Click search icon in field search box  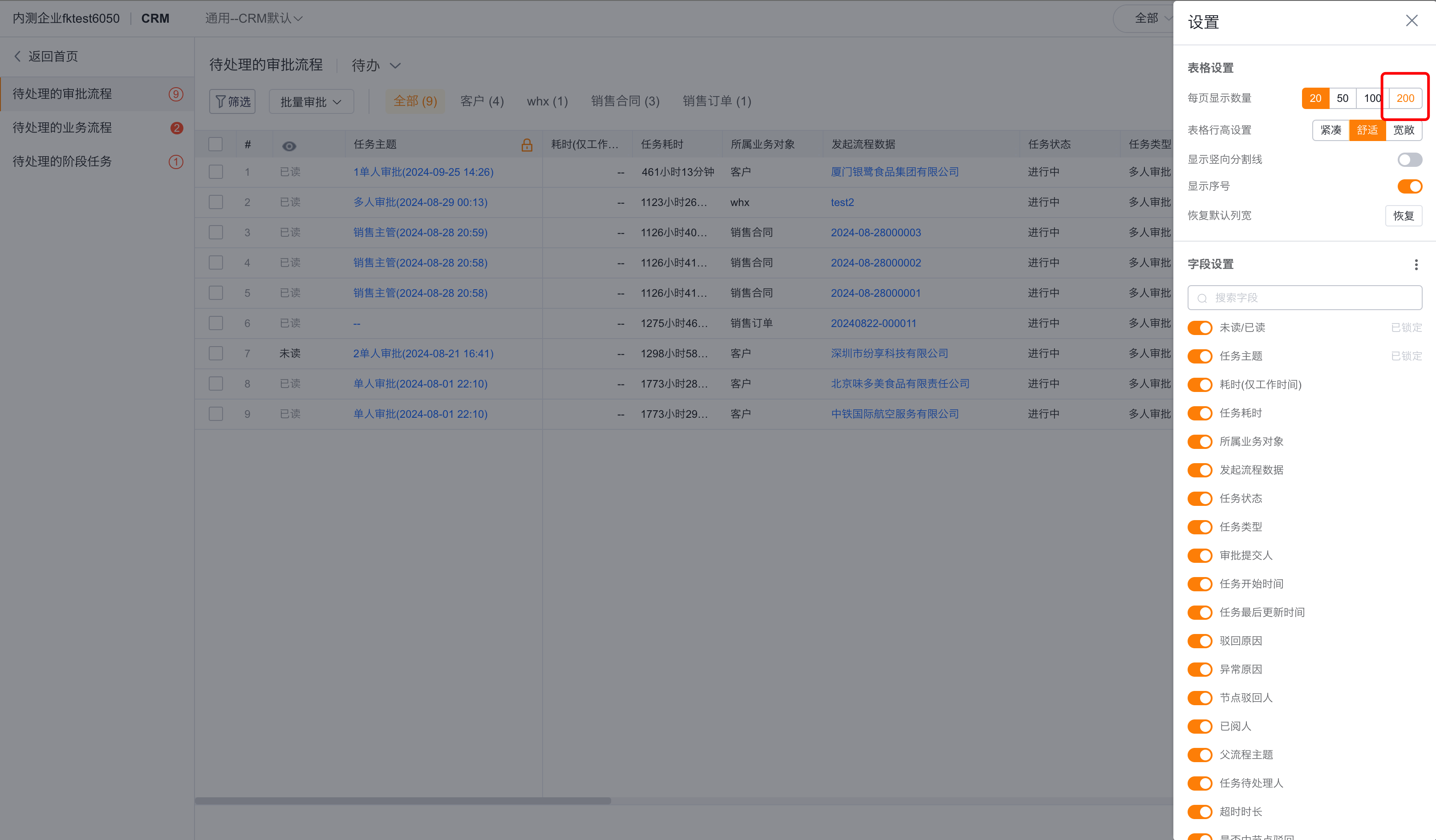coord(1202,299)
